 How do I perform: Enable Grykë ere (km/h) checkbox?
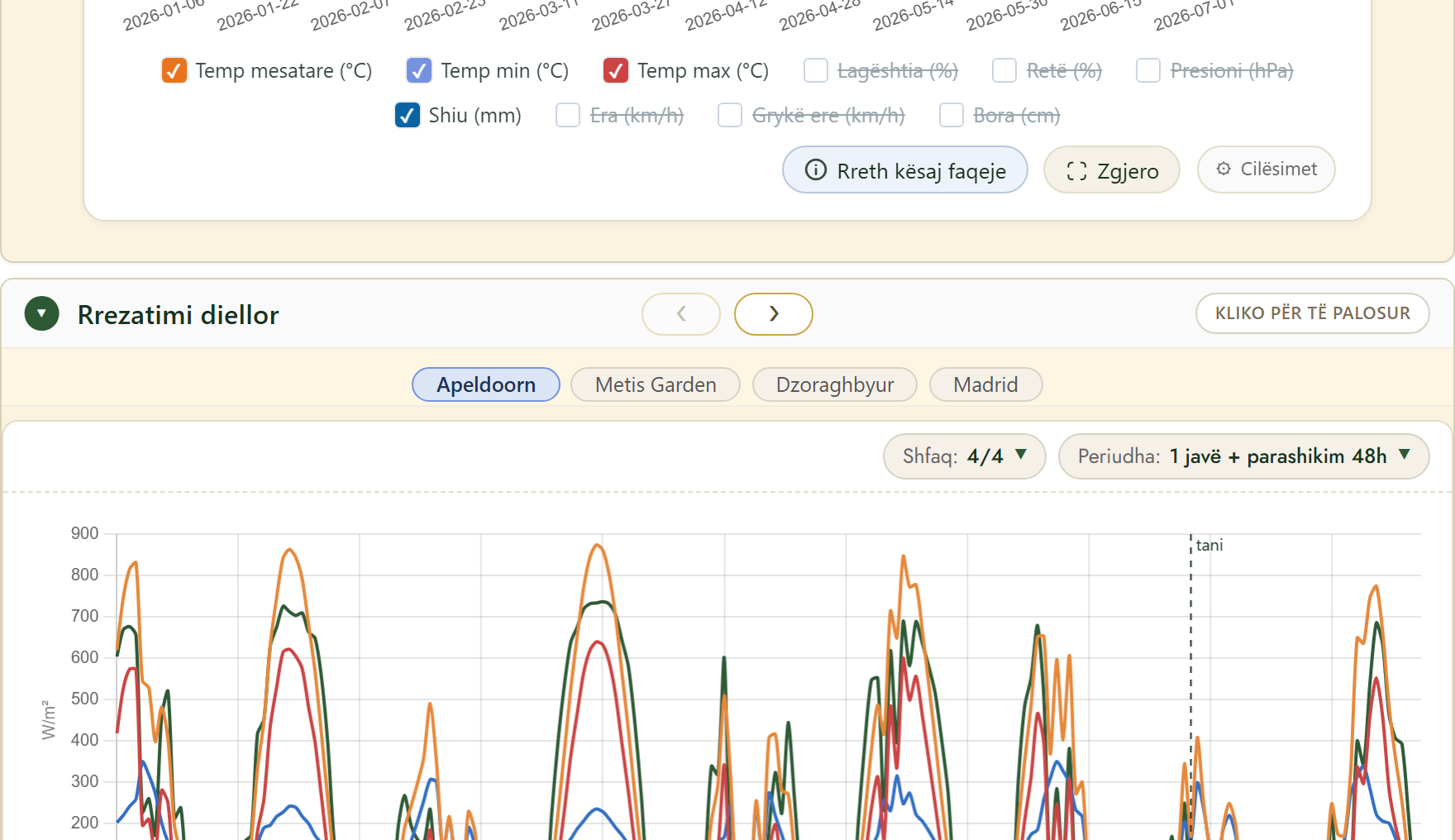[x=730, y=115]
